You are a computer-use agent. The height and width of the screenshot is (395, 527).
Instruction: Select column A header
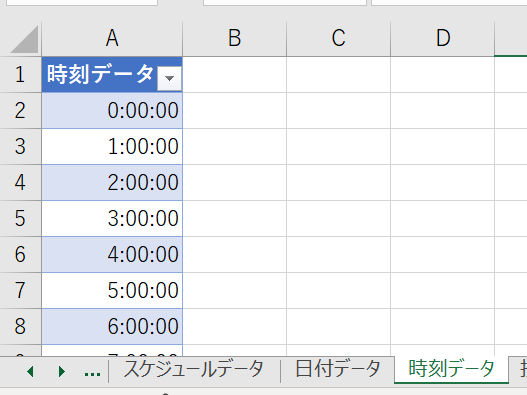click(112, 38)
